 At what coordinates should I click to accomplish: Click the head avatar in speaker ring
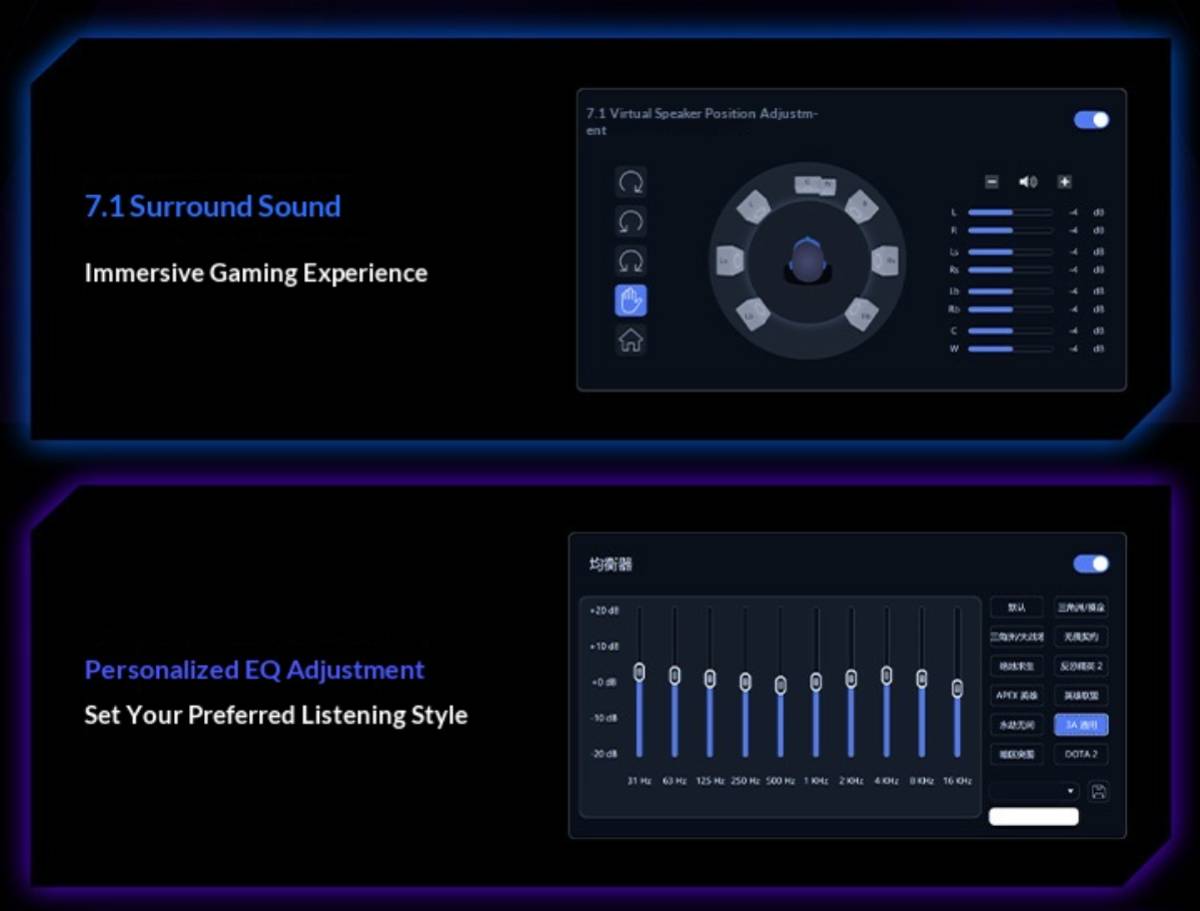click(x=806, y=260)
